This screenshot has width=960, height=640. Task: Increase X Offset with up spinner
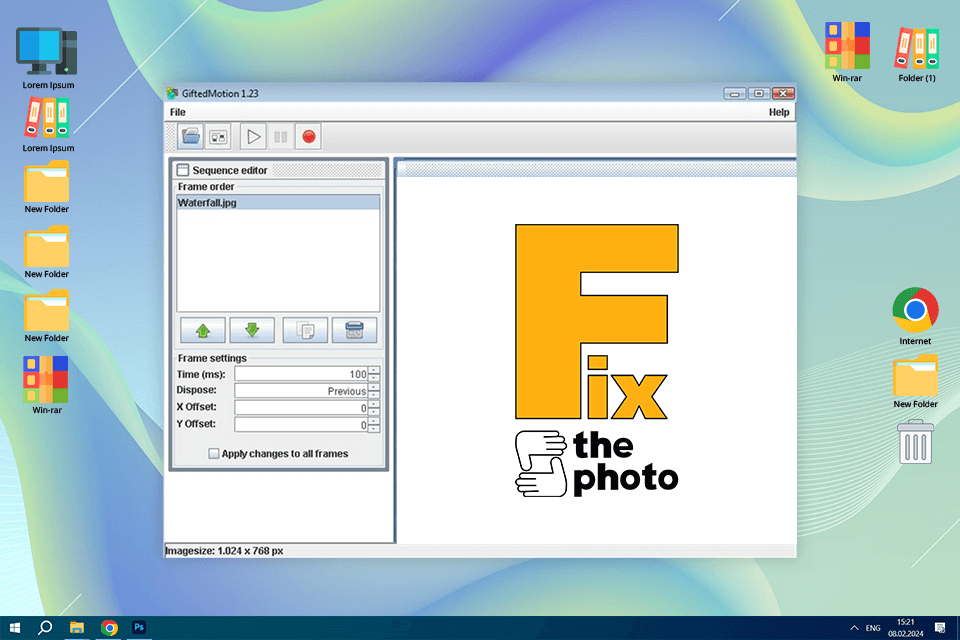[373, 404]
